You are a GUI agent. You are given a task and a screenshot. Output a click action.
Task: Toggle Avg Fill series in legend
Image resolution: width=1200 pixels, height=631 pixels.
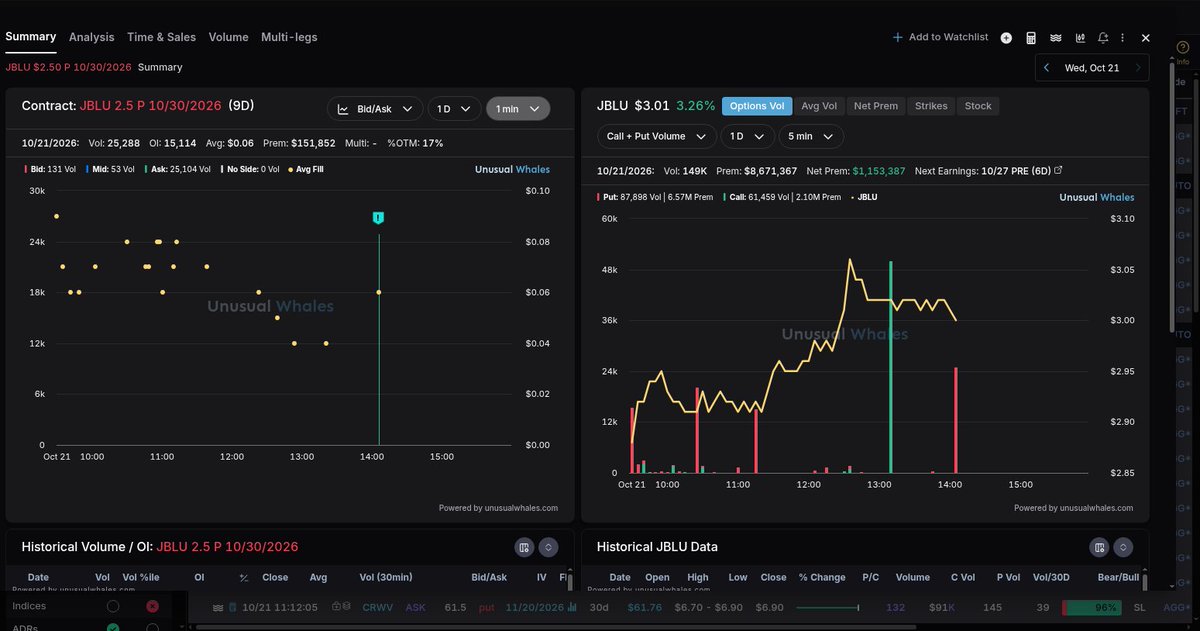(x=306, y=169)
